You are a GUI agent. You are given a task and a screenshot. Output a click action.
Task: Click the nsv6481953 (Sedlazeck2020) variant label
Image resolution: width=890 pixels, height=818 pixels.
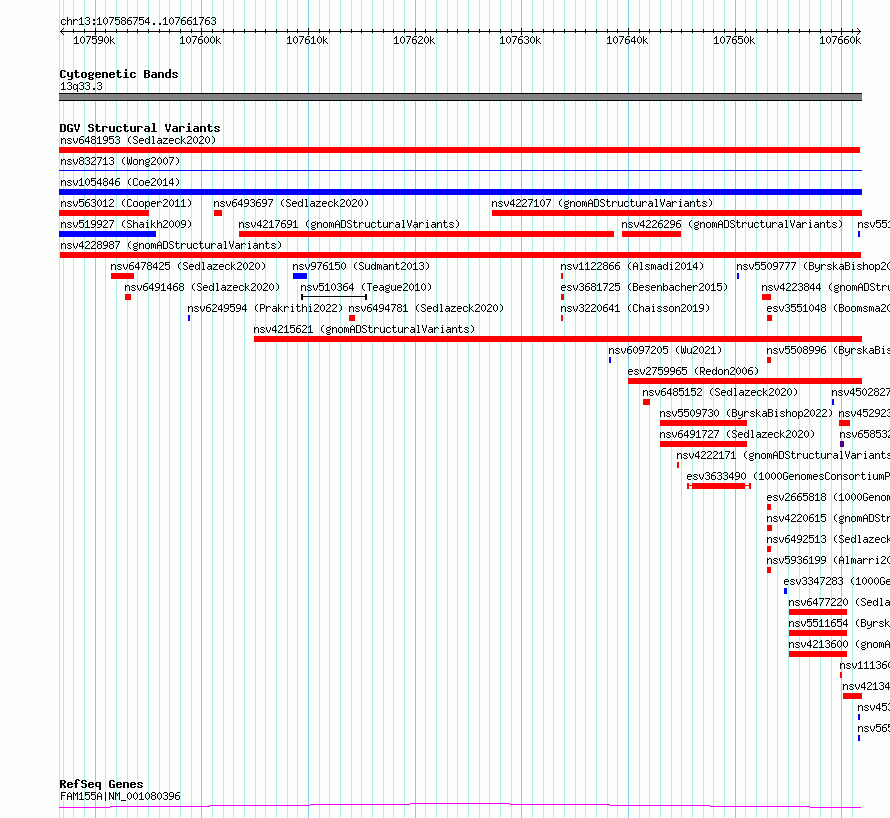coord(138,140)
